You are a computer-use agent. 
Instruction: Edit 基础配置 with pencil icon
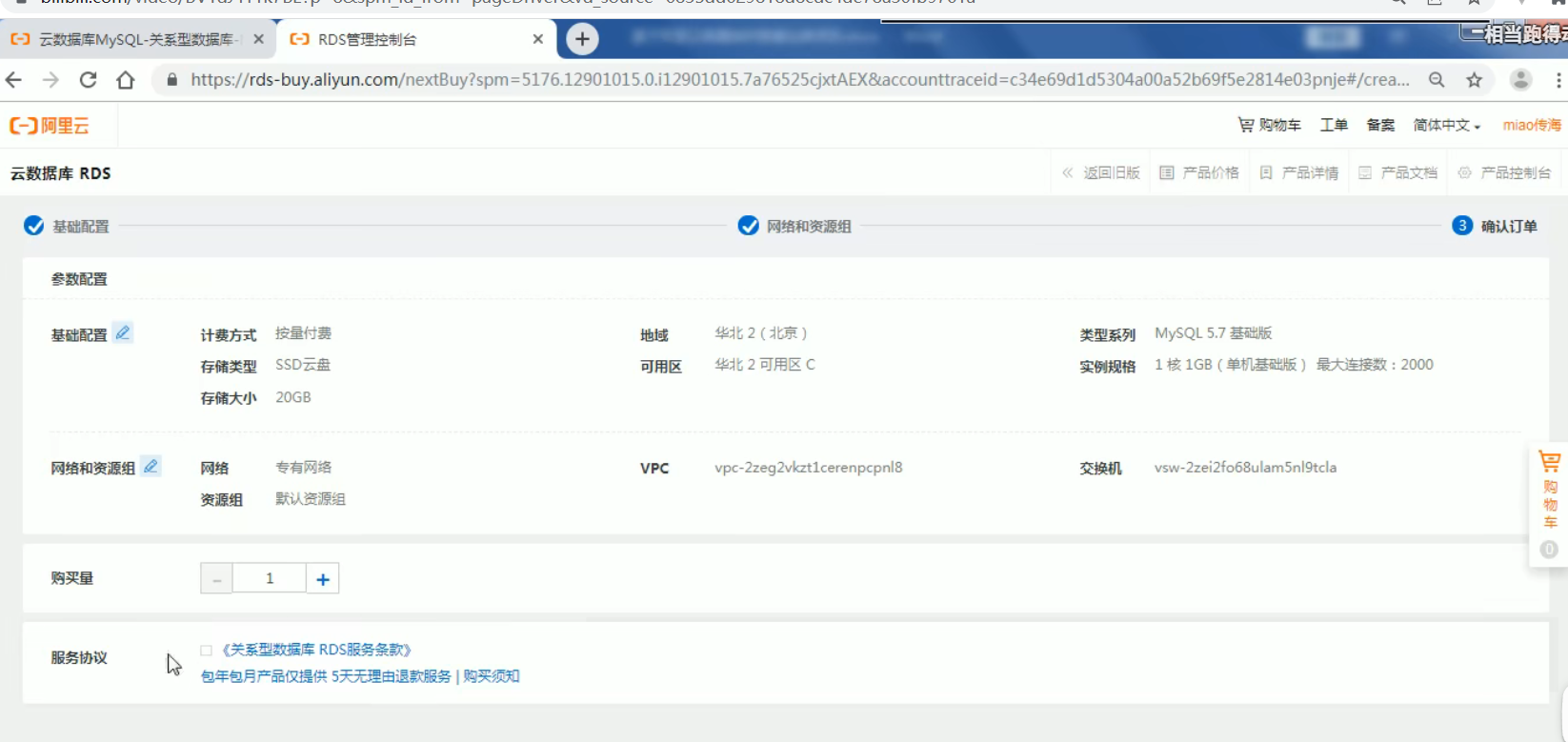[x=123, y=332]
